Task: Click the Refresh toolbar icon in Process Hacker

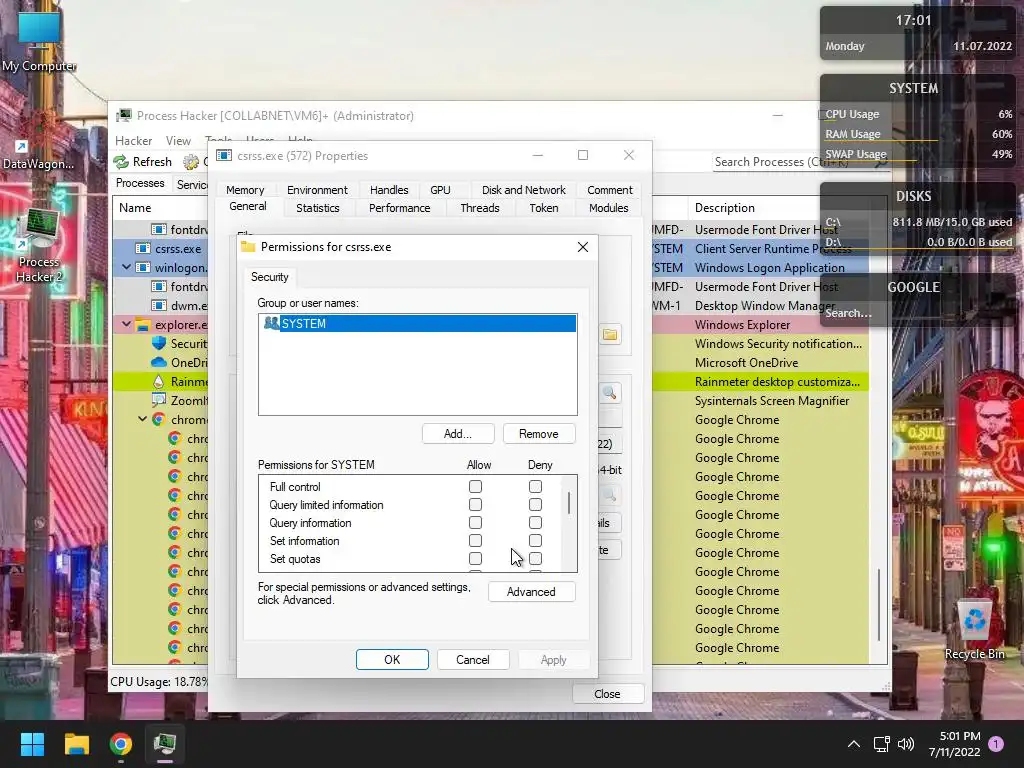Action: 121,162
